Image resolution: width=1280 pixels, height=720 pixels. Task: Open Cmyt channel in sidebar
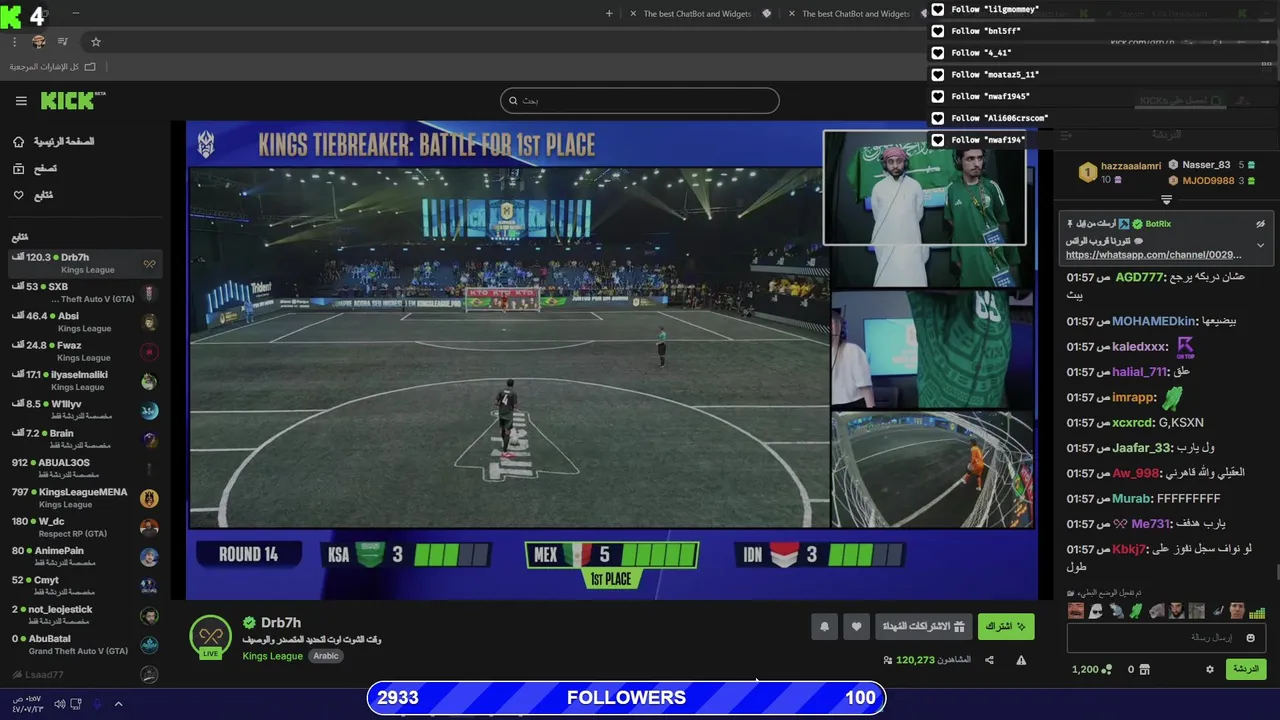(x=84, y=586)
